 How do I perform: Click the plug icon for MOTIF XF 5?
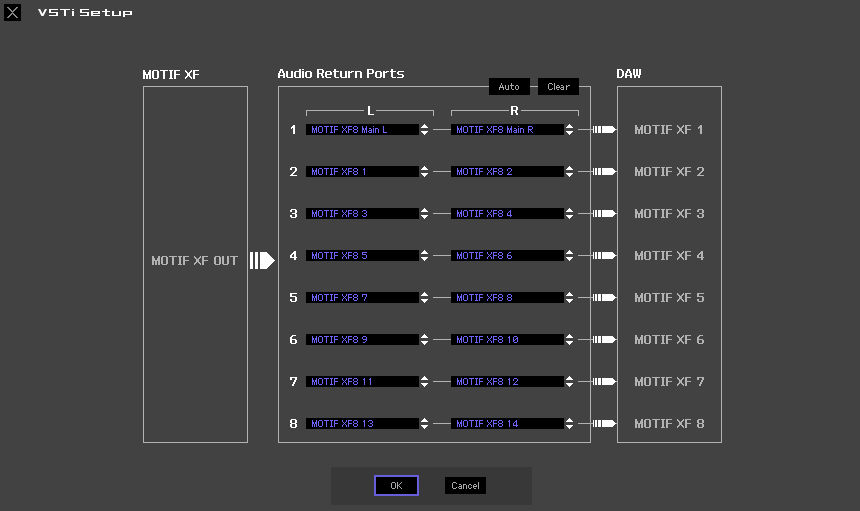[603, 298]
